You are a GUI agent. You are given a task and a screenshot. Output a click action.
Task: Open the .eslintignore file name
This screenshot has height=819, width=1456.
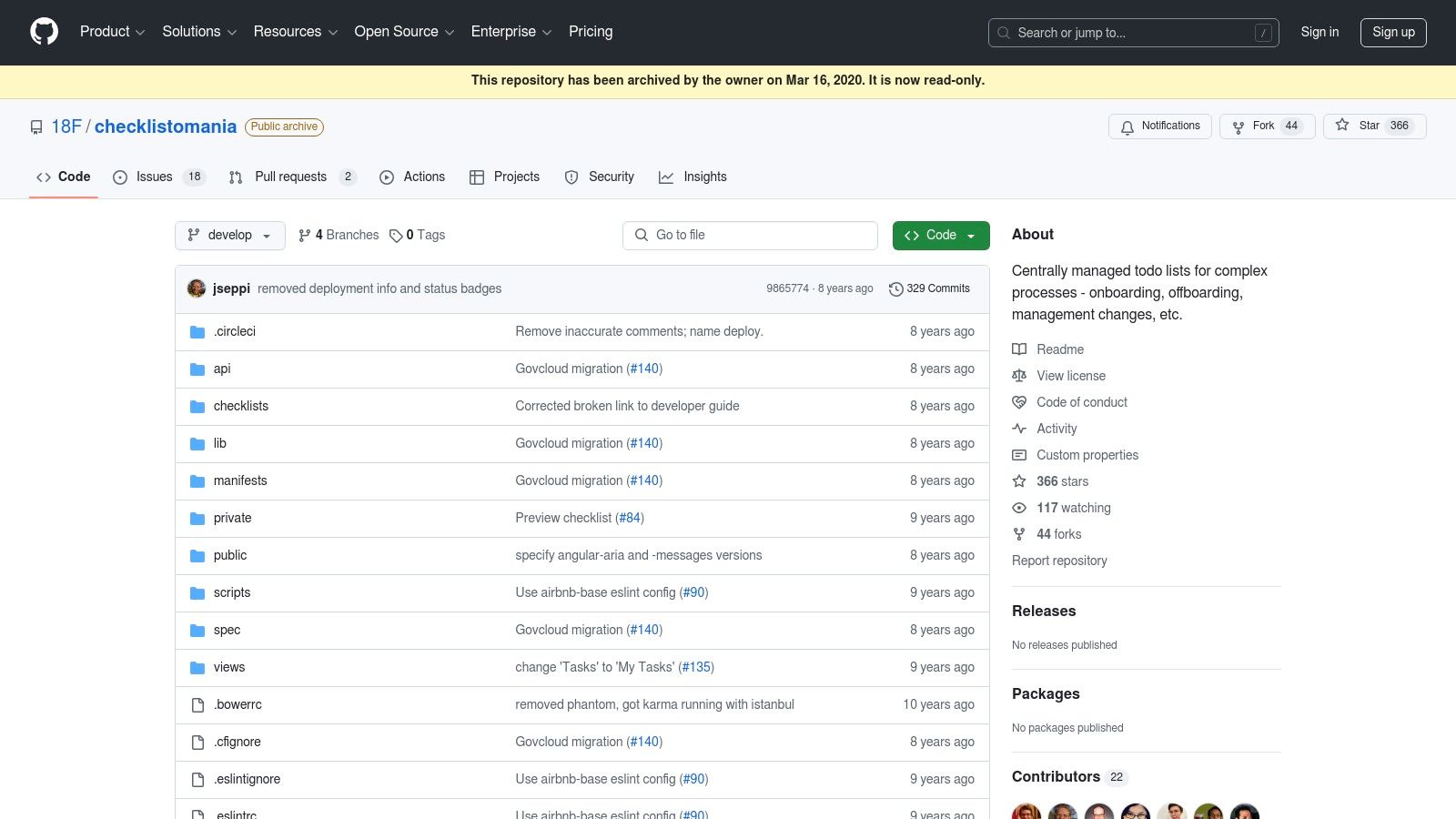[248, 780]
